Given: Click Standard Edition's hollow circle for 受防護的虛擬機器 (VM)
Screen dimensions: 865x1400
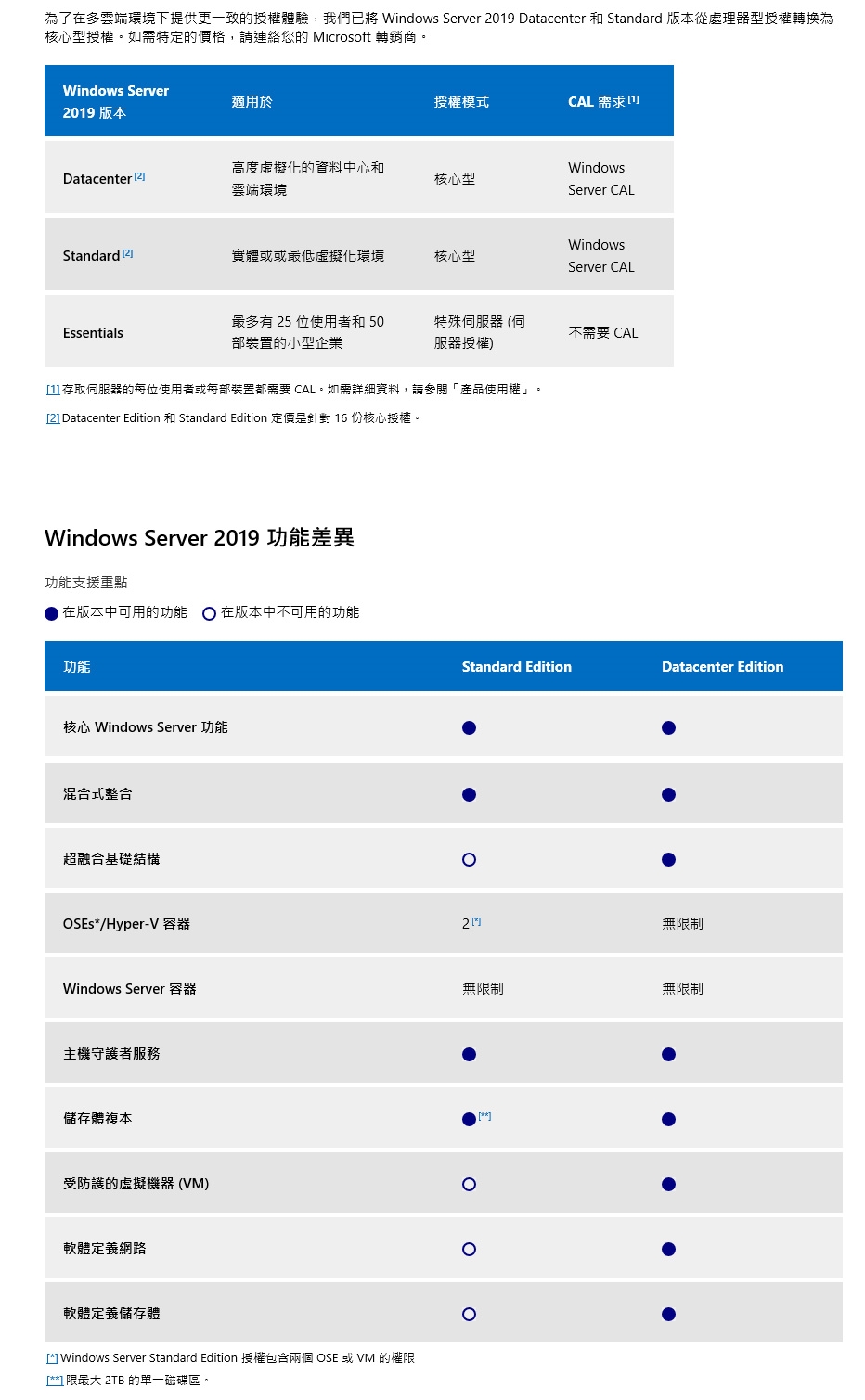Looking at the screenshot, I should pos(469,1185).
